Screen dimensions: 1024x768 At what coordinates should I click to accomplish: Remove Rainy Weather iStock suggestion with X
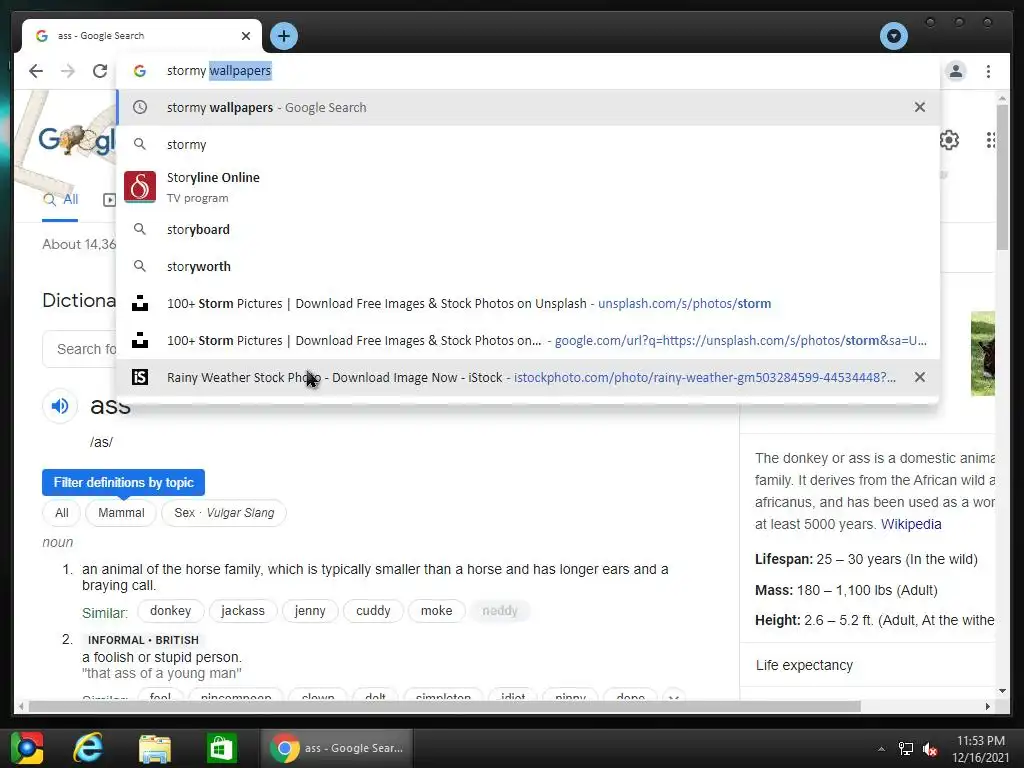[x=920, y=377]
